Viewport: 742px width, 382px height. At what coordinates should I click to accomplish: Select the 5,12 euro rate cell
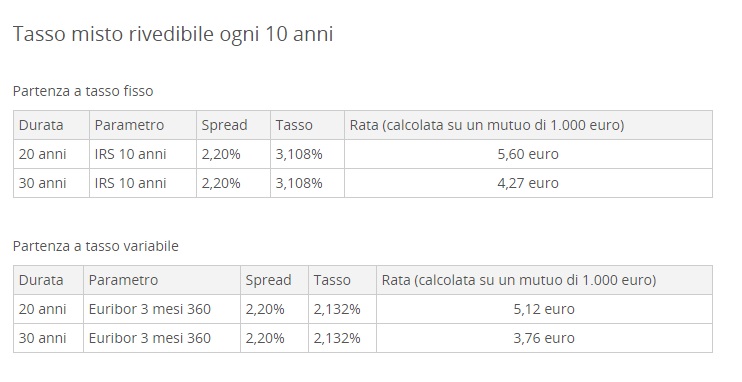click(x=544, y=309)
